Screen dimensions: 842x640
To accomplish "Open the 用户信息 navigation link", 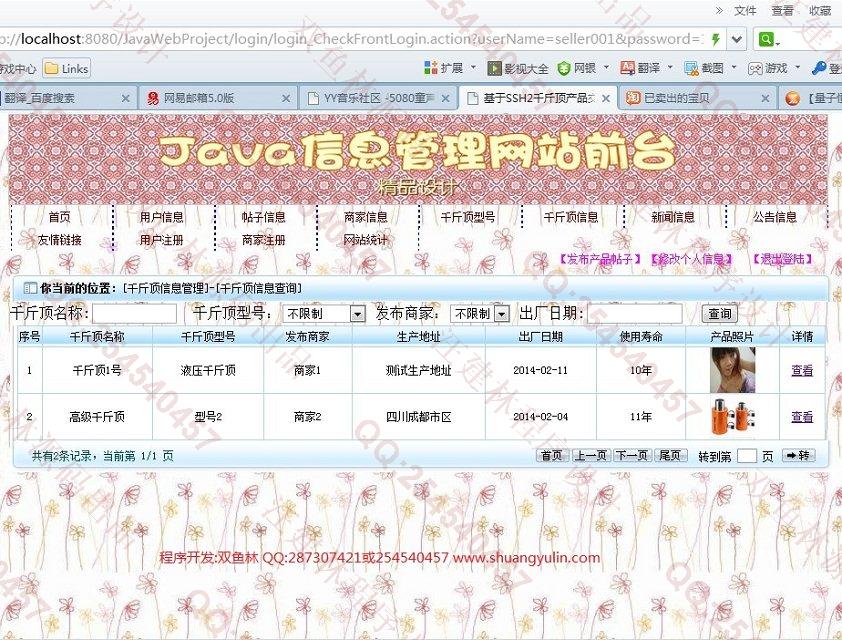I will tap(162, 217).
